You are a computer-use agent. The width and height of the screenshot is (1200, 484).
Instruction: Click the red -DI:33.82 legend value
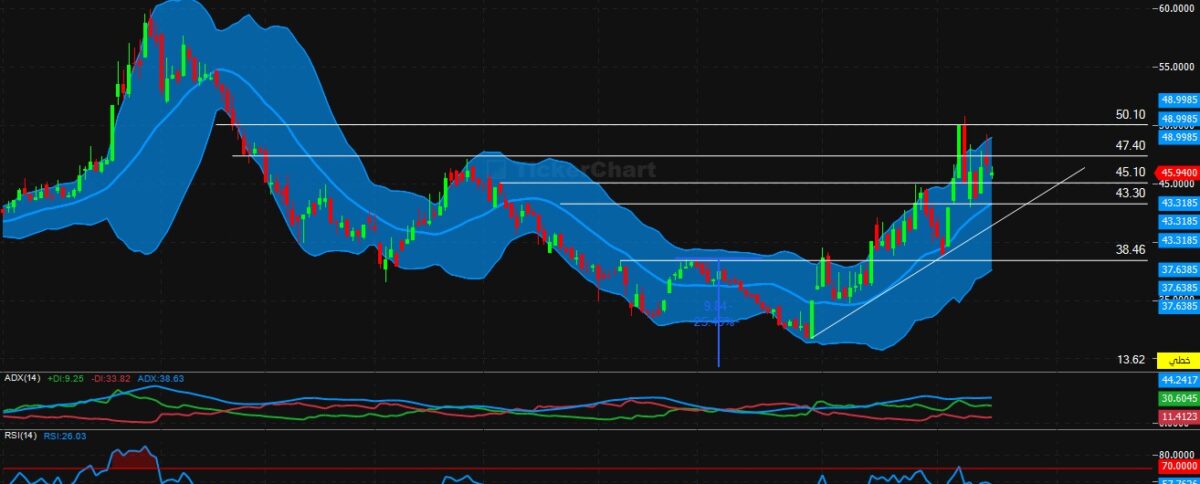[110, 379]
